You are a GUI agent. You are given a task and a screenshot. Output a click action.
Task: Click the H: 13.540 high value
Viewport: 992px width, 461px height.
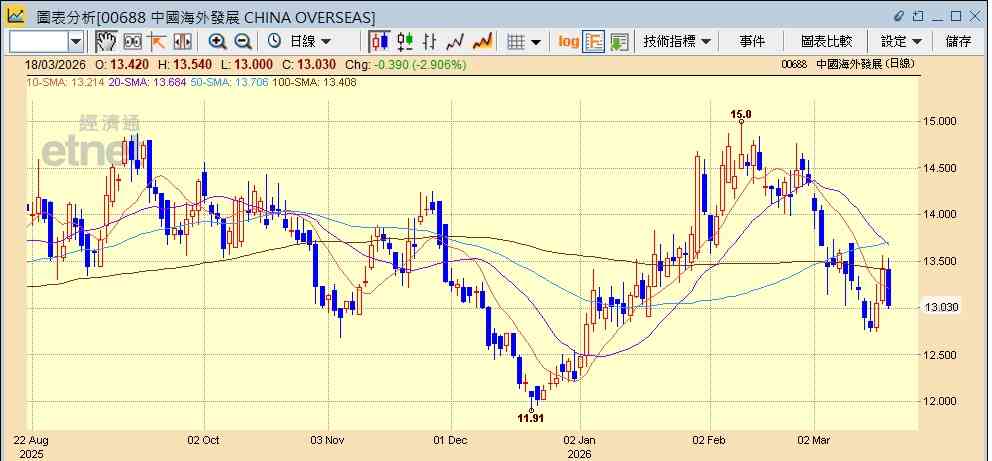185,65
